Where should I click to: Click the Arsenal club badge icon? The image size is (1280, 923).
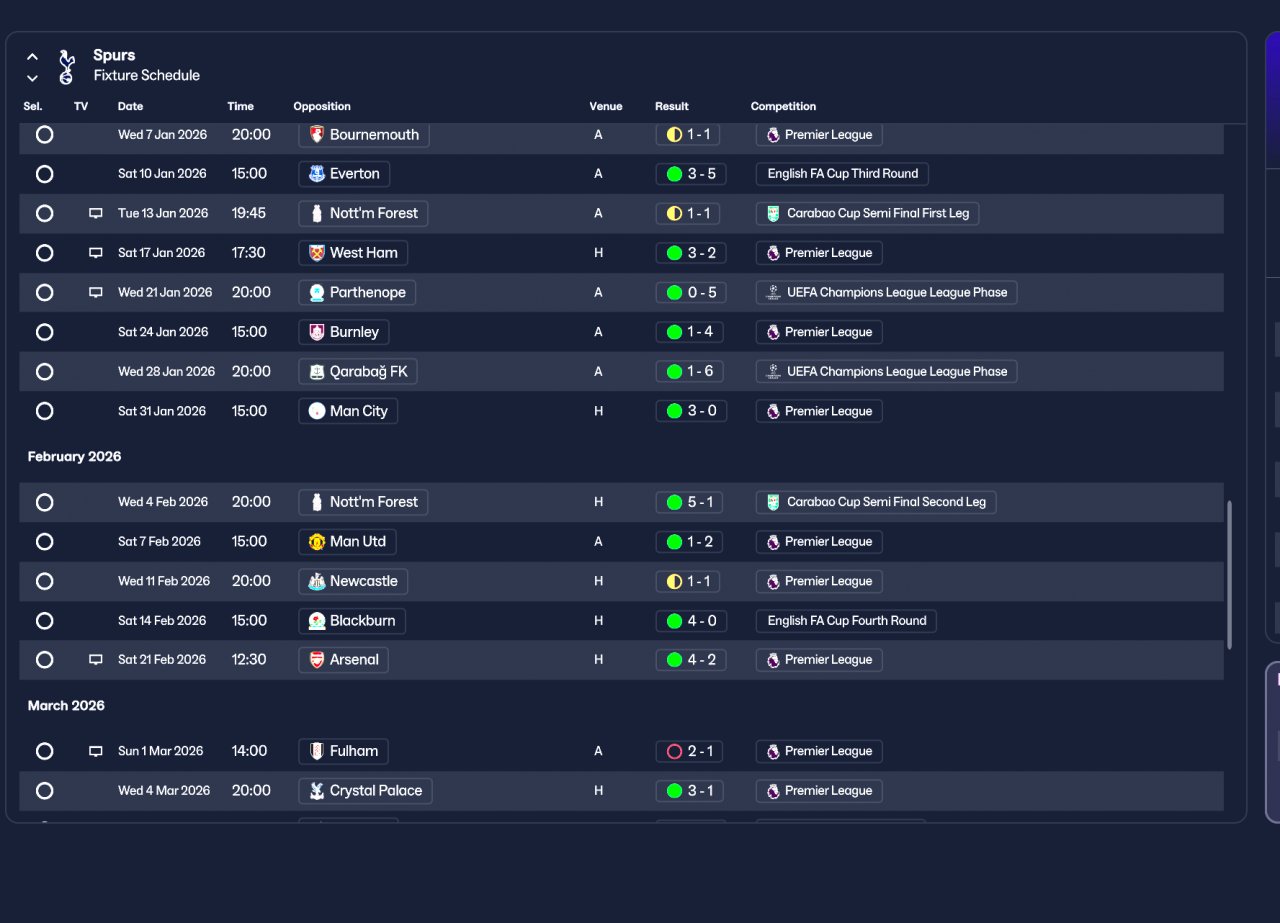[317, 660]
